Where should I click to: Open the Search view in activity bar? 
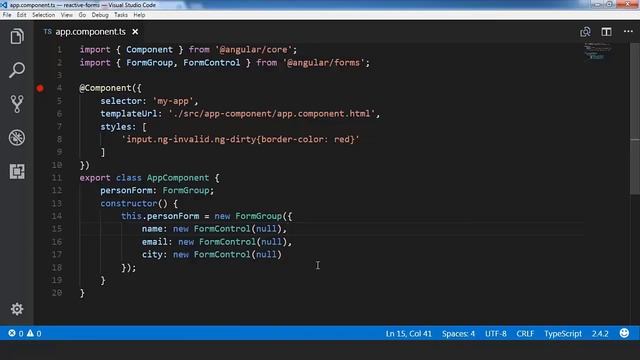coord(17,70)
